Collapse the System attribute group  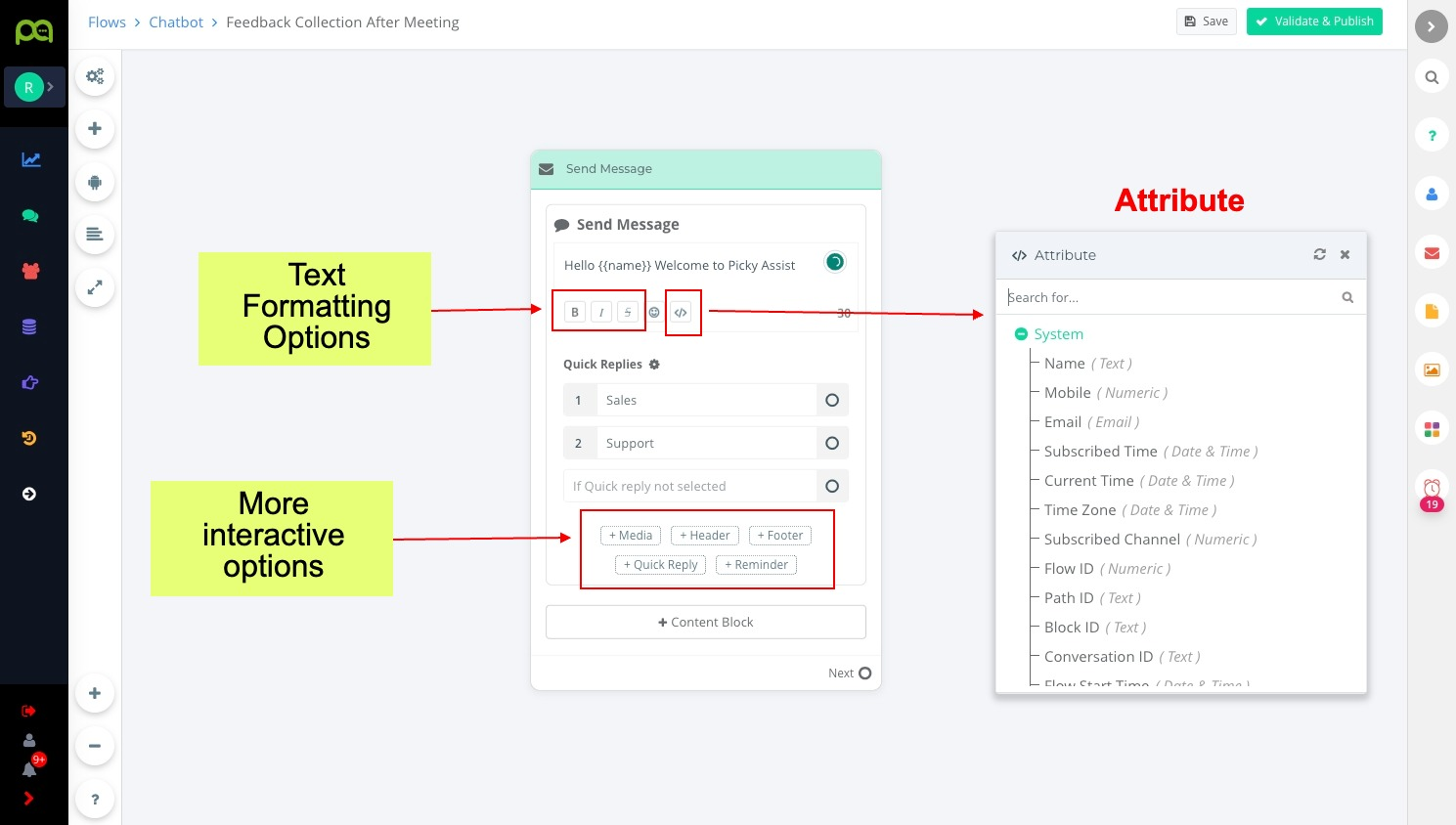click(x=1021, y=334)
